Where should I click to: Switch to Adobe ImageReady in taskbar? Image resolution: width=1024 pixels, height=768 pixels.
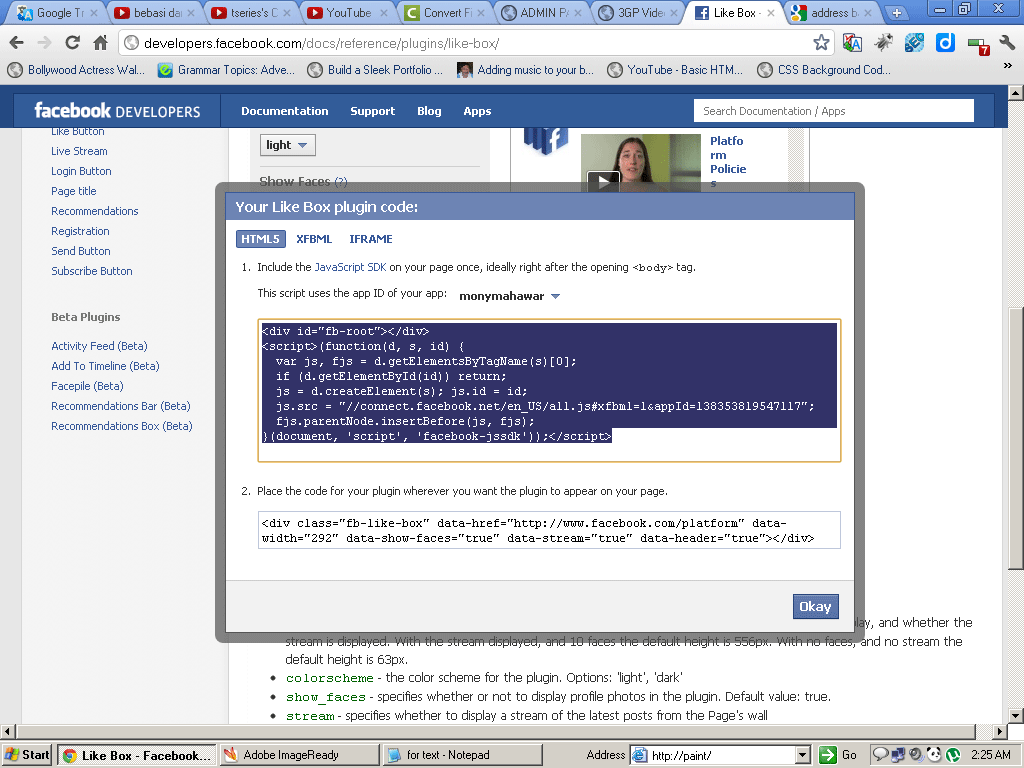(x=298, y=755)
